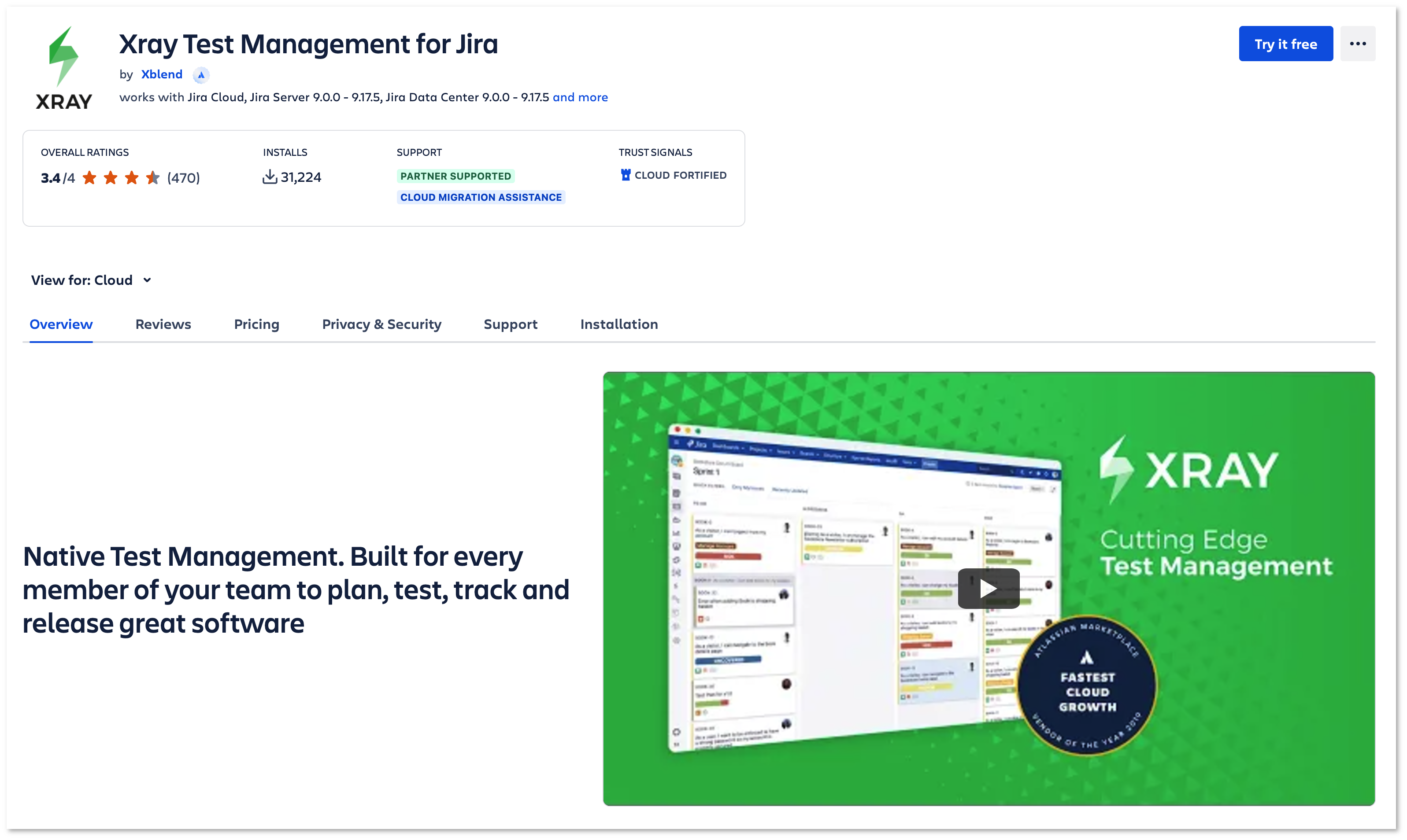Viewport: 1407px width, 840px height.
Task: Click the Cloud Migration Assistance badge
Action: click(481, 197)
